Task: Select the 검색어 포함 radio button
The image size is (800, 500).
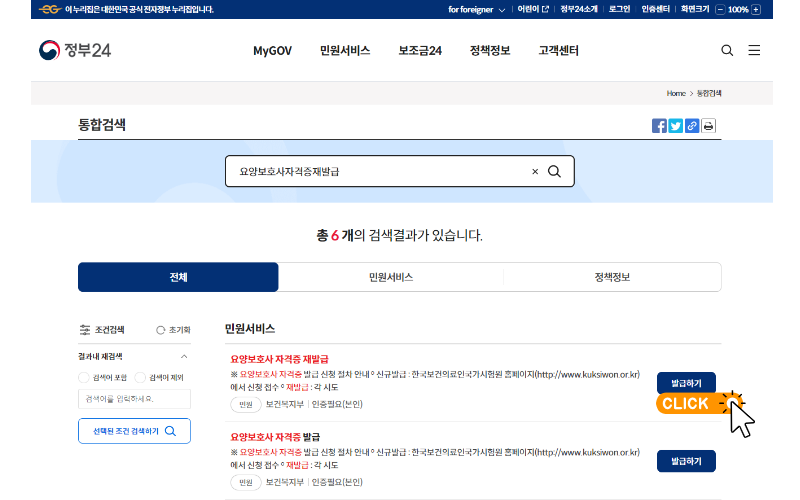Action: [x=84, y=378]
